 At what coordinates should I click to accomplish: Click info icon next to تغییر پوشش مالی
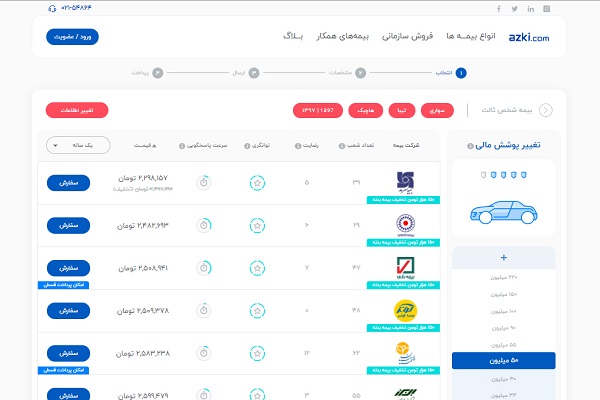tap(470, 146)
